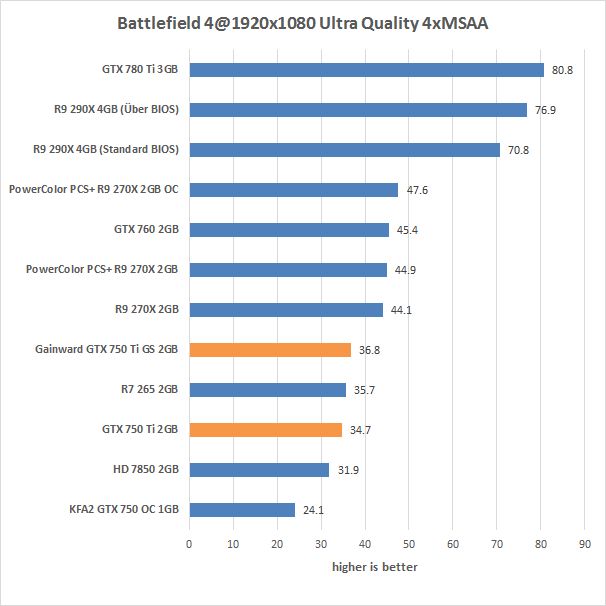The height and width of the screenshot is (606, 606).
Task: Select the R7 265 2GB bar
Action: [267, 390]
